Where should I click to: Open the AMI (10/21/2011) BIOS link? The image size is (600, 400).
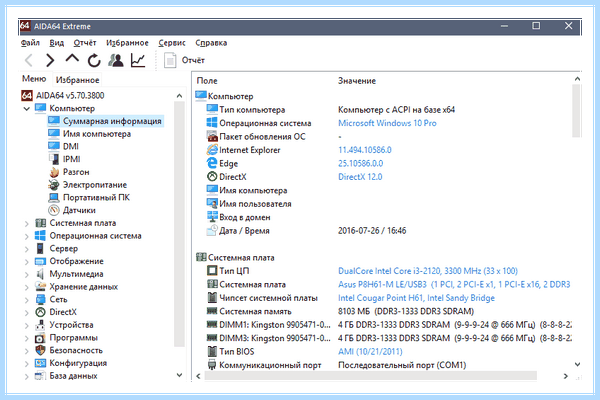tap(370, 351)
